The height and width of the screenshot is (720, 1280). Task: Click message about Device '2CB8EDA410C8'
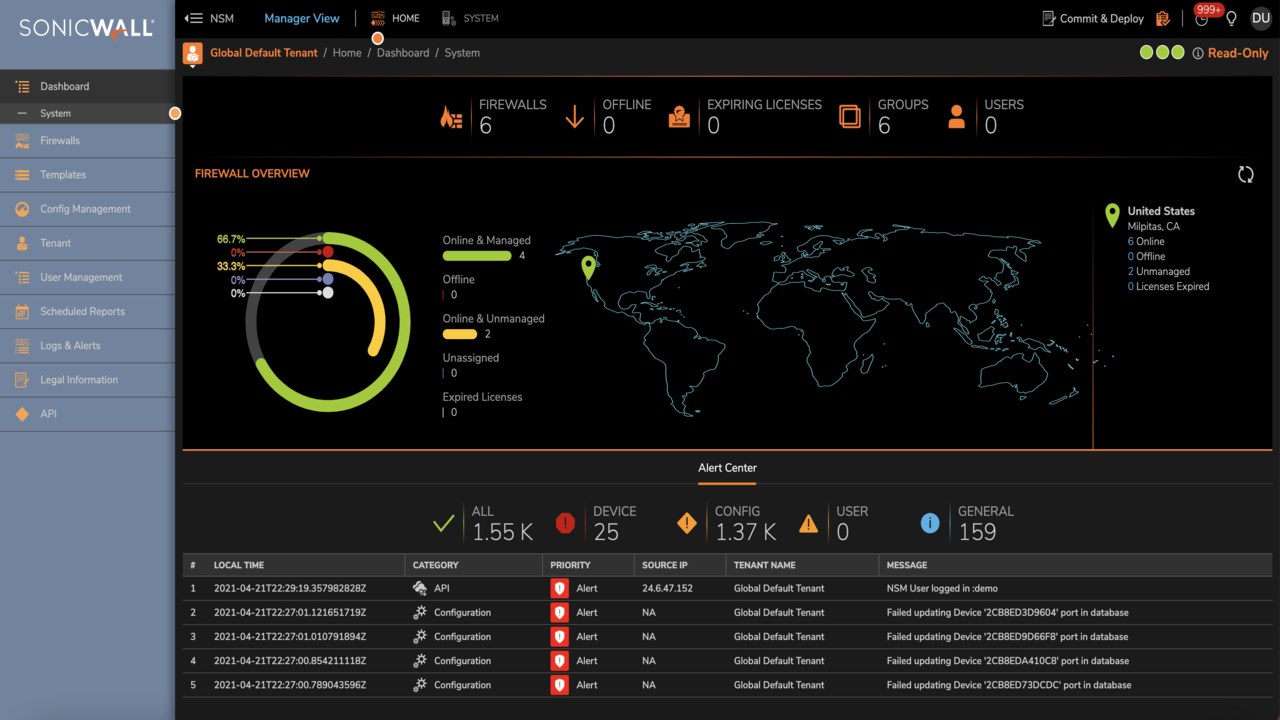point(1008,661)
